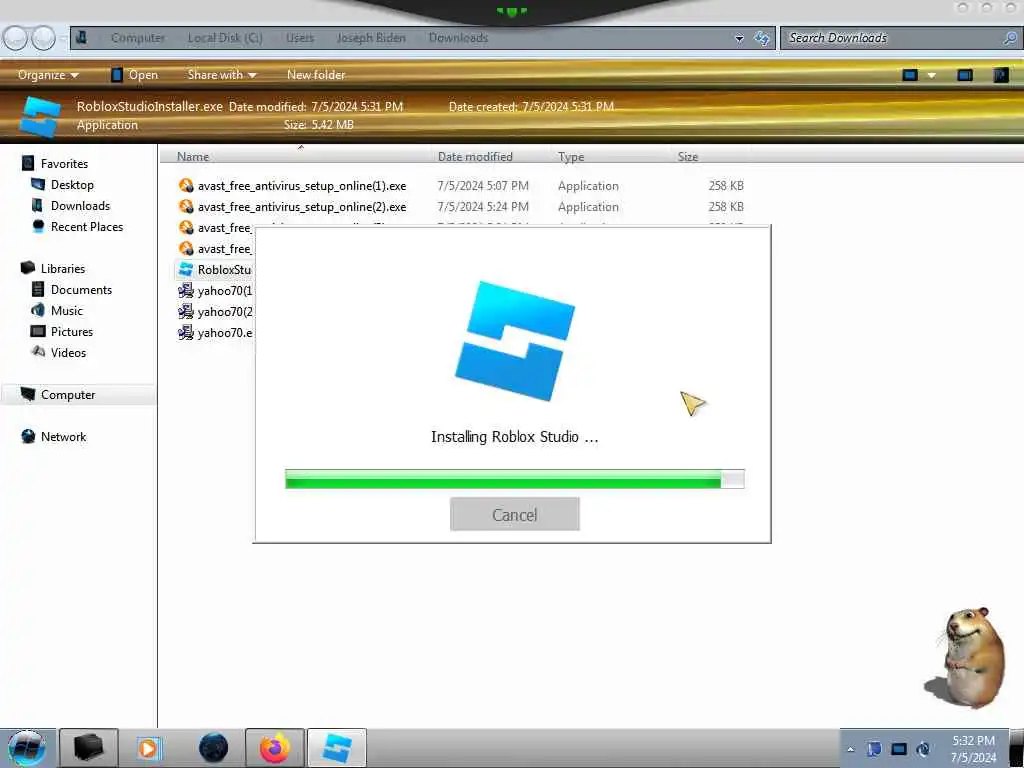Click the RobloxStudioInstaller icon in details pane
The width and height of the screenshot is (1024, 768).
point(39,116)
